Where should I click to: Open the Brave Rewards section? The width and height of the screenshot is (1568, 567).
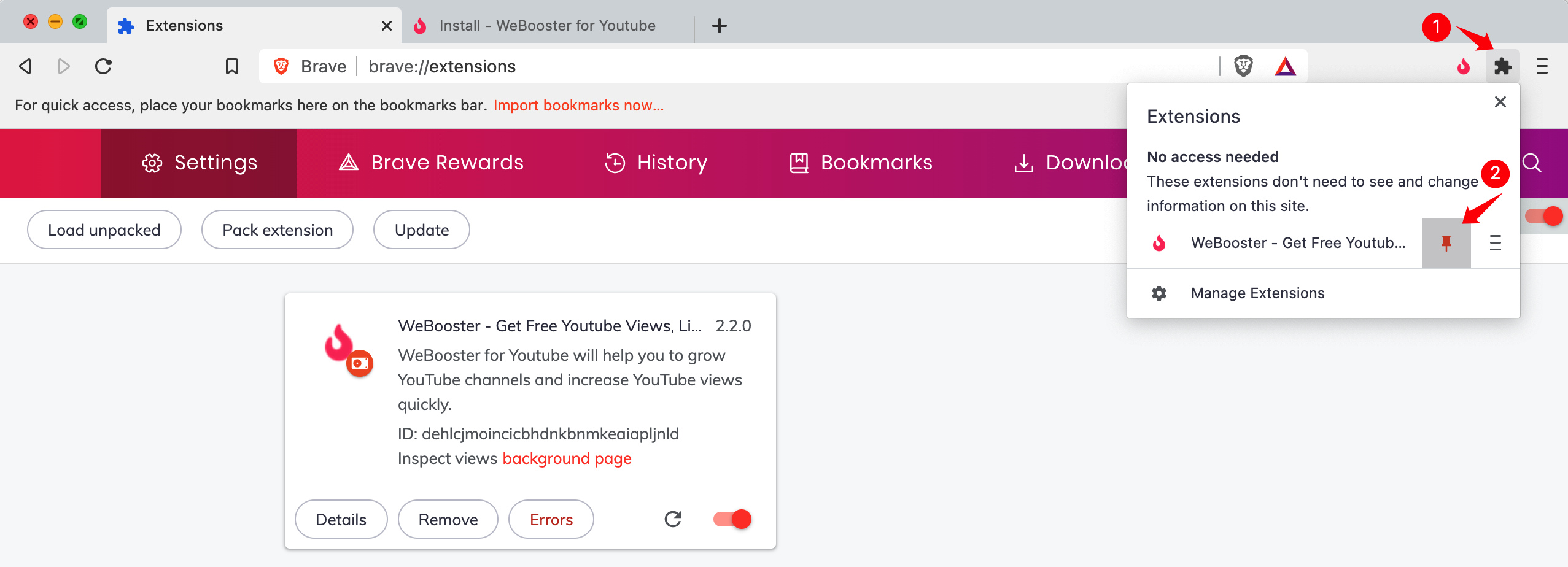coord(431,163)
